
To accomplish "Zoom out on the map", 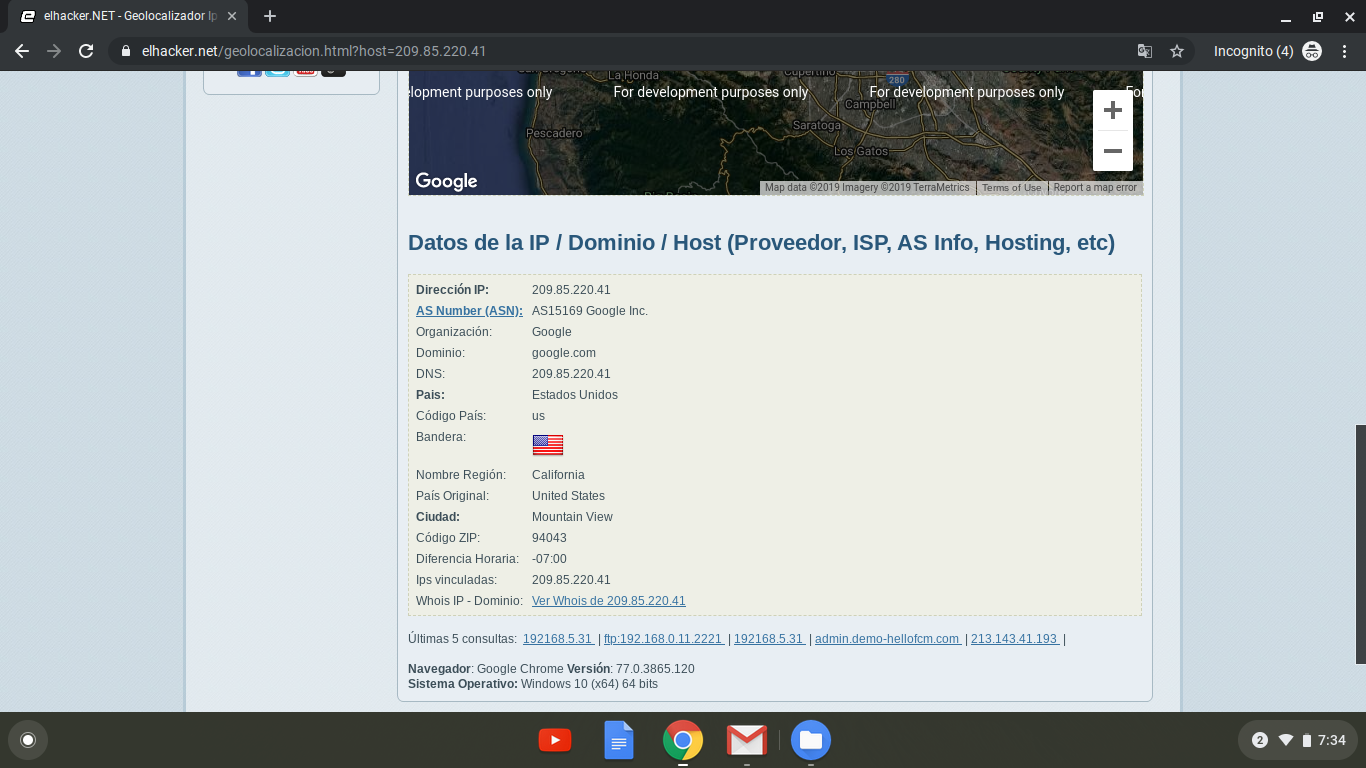I will pyautogui.click(x=1113, y=151).
